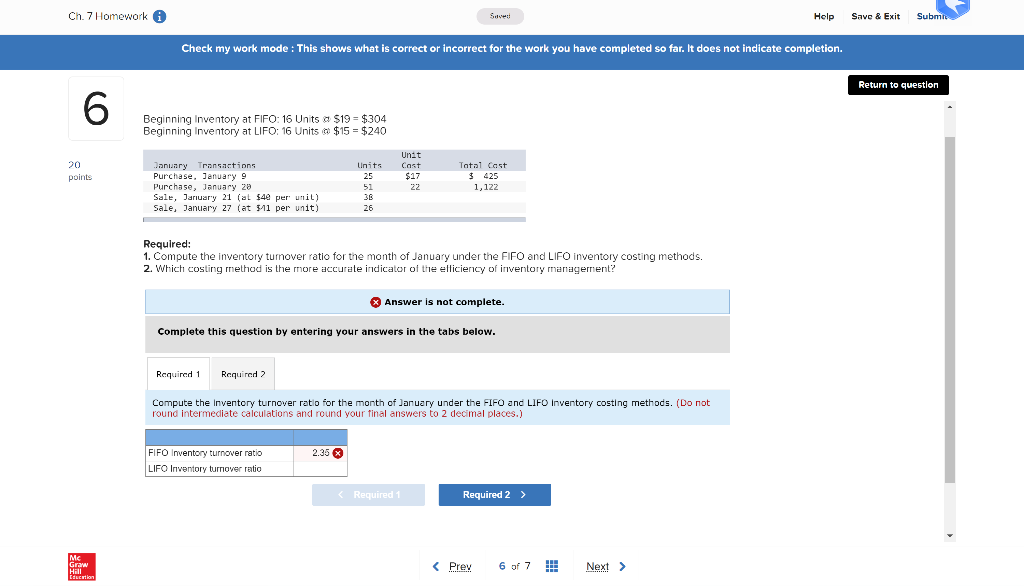This screenshot has height=586, width=1024.
Task: Click the info icon beside Ch. 7 Homework
Action: (x=158, y=16)
